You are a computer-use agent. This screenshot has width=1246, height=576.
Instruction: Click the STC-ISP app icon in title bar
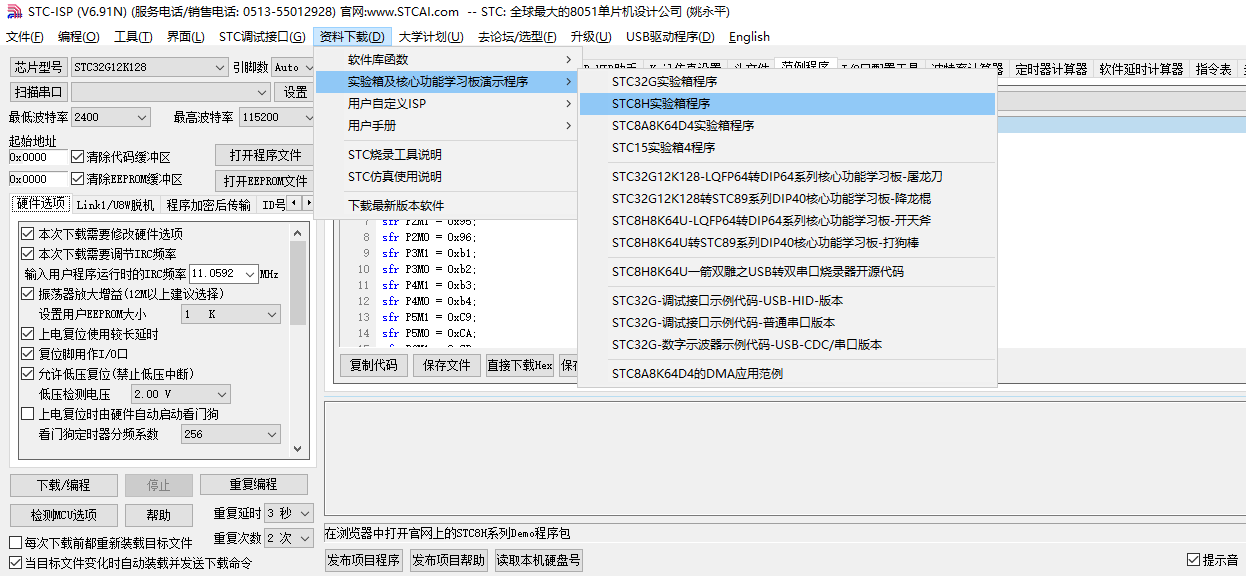point(13,12)
